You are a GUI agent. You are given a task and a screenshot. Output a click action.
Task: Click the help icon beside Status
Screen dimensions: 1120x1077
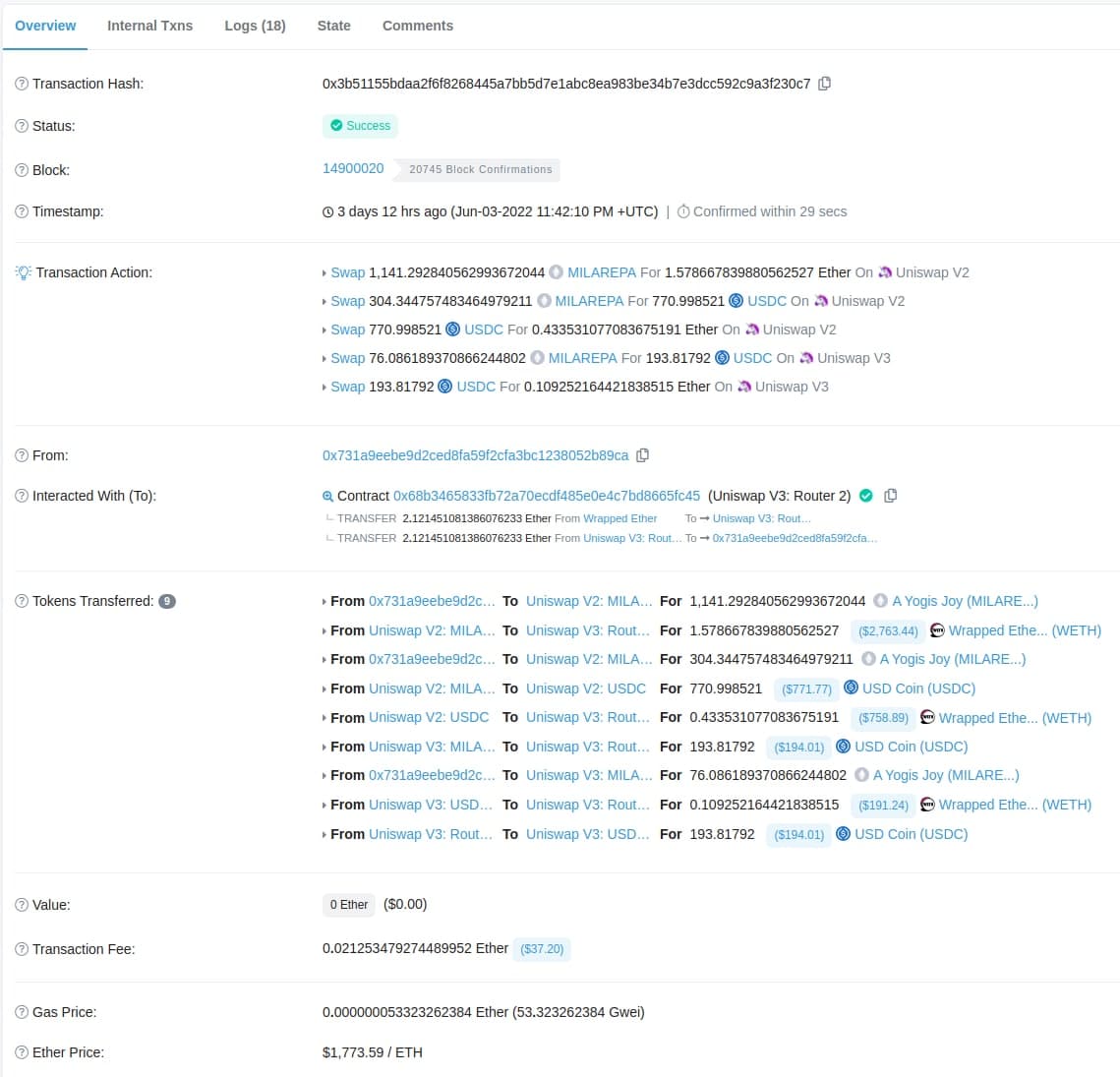(x=22, y=126)
